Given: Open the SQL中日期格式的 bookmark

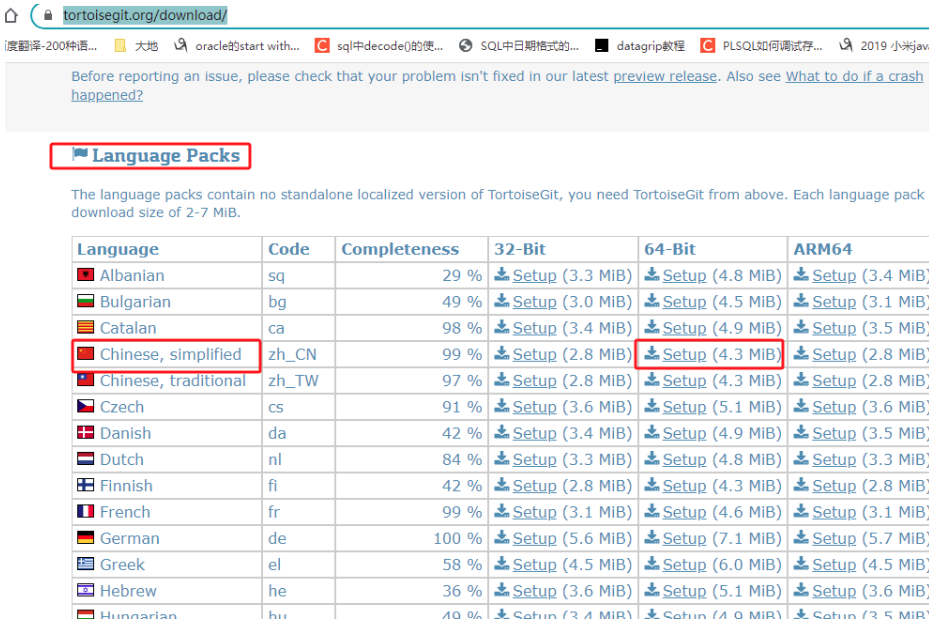Looking at the screenshot, I should pyautogui.click(x=519, y=46).
